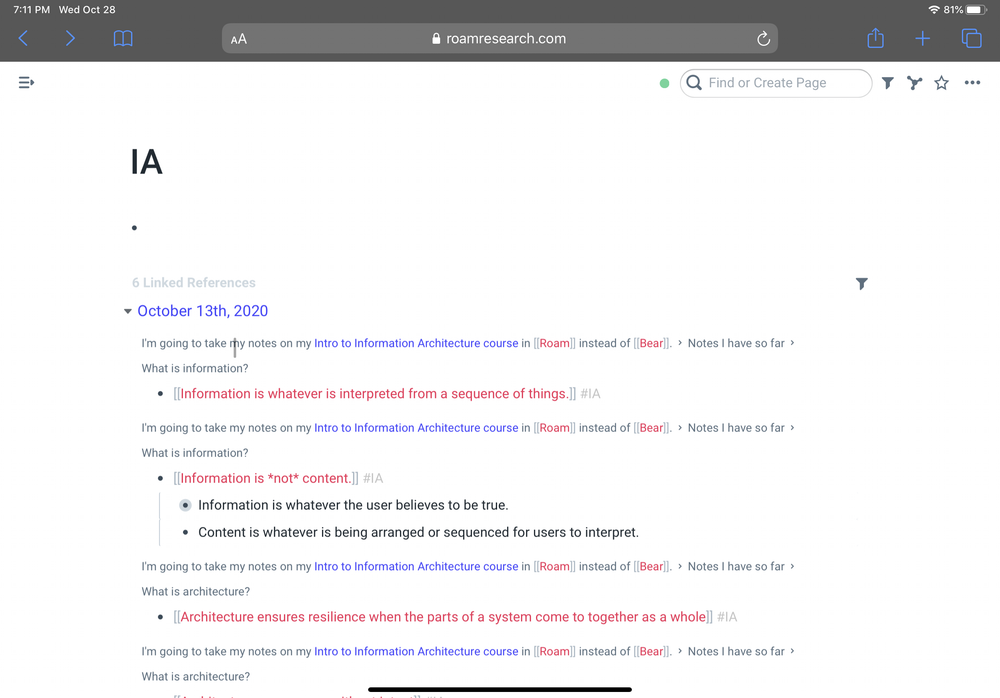The width and height of the screenshot is (1000, 698).
Task: Click bullet of the interpreted-sequence block
Action: (x=160, y=394)
